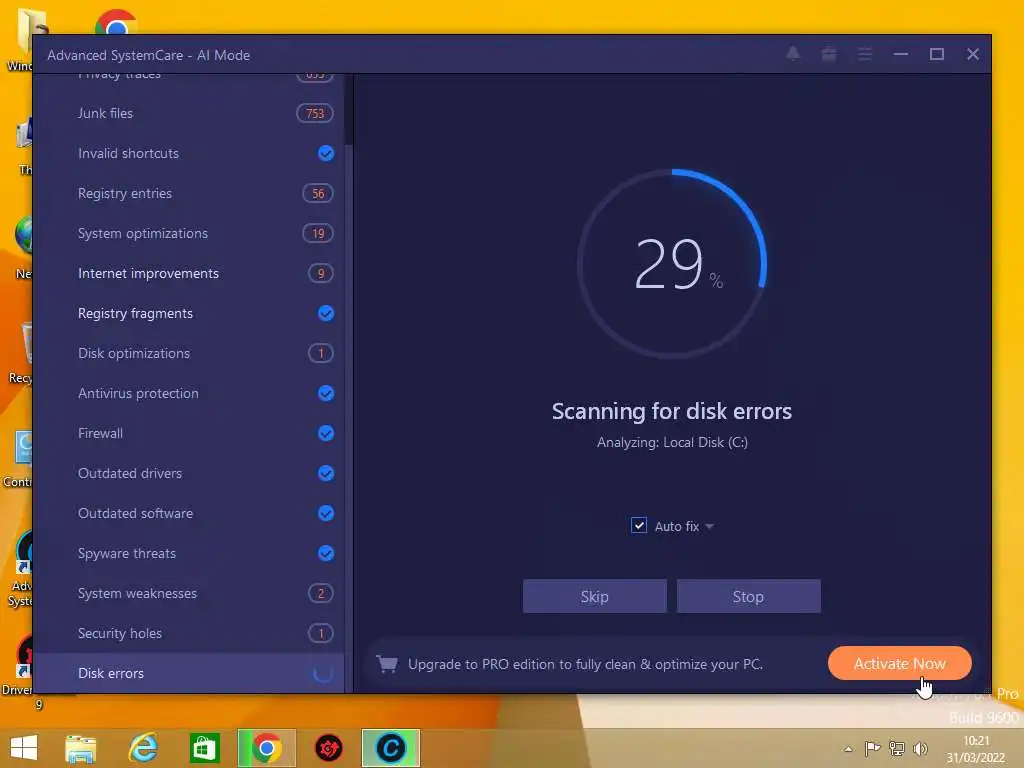
Task: Click the Invalid shortcuts blue checkmark
Action: point(326,153)
